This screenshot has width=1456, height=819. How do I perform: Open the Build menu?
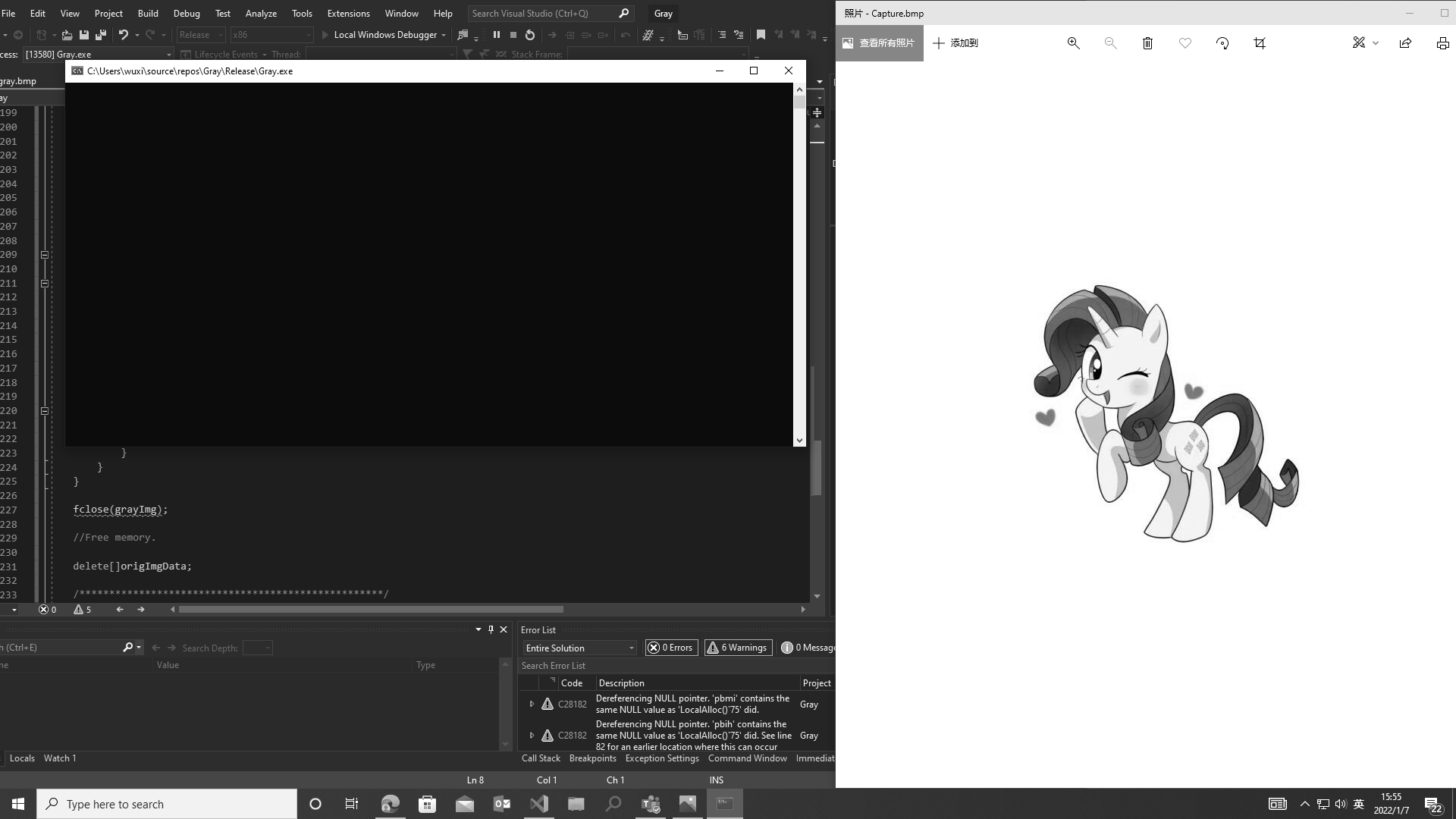click(x=148, y=14)
